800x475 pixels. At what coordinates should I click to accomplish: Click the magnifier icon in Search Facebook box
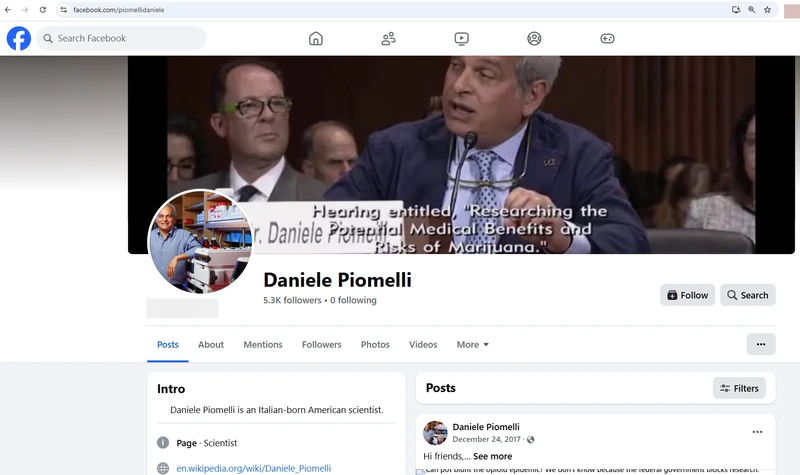click(x=48, y=38)
